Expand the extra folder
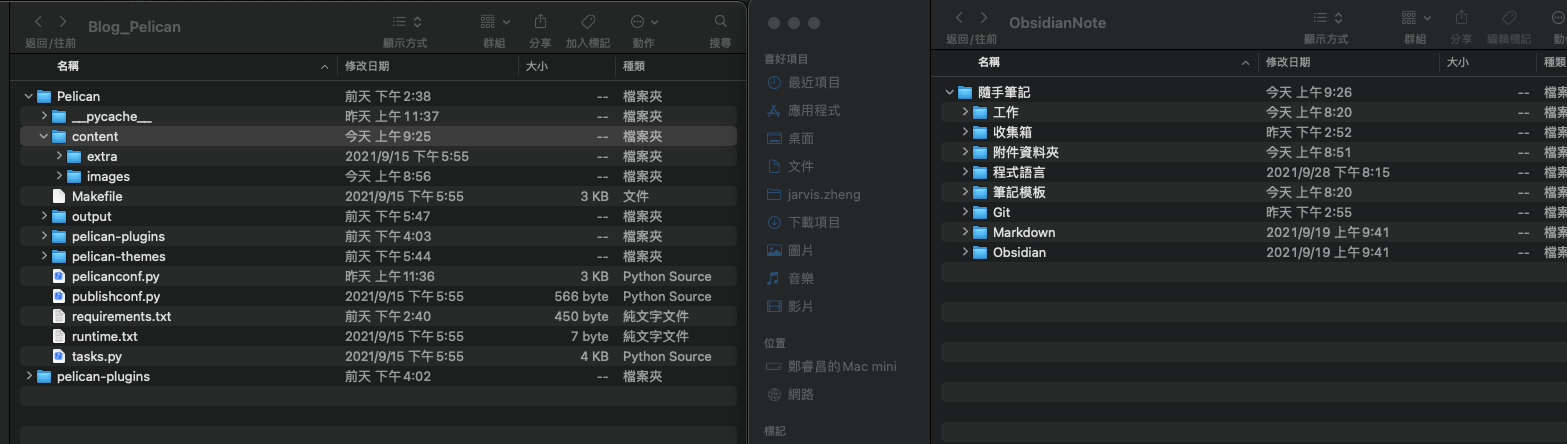This screenshot has height=444, width=1567. (x=60, y=157)
